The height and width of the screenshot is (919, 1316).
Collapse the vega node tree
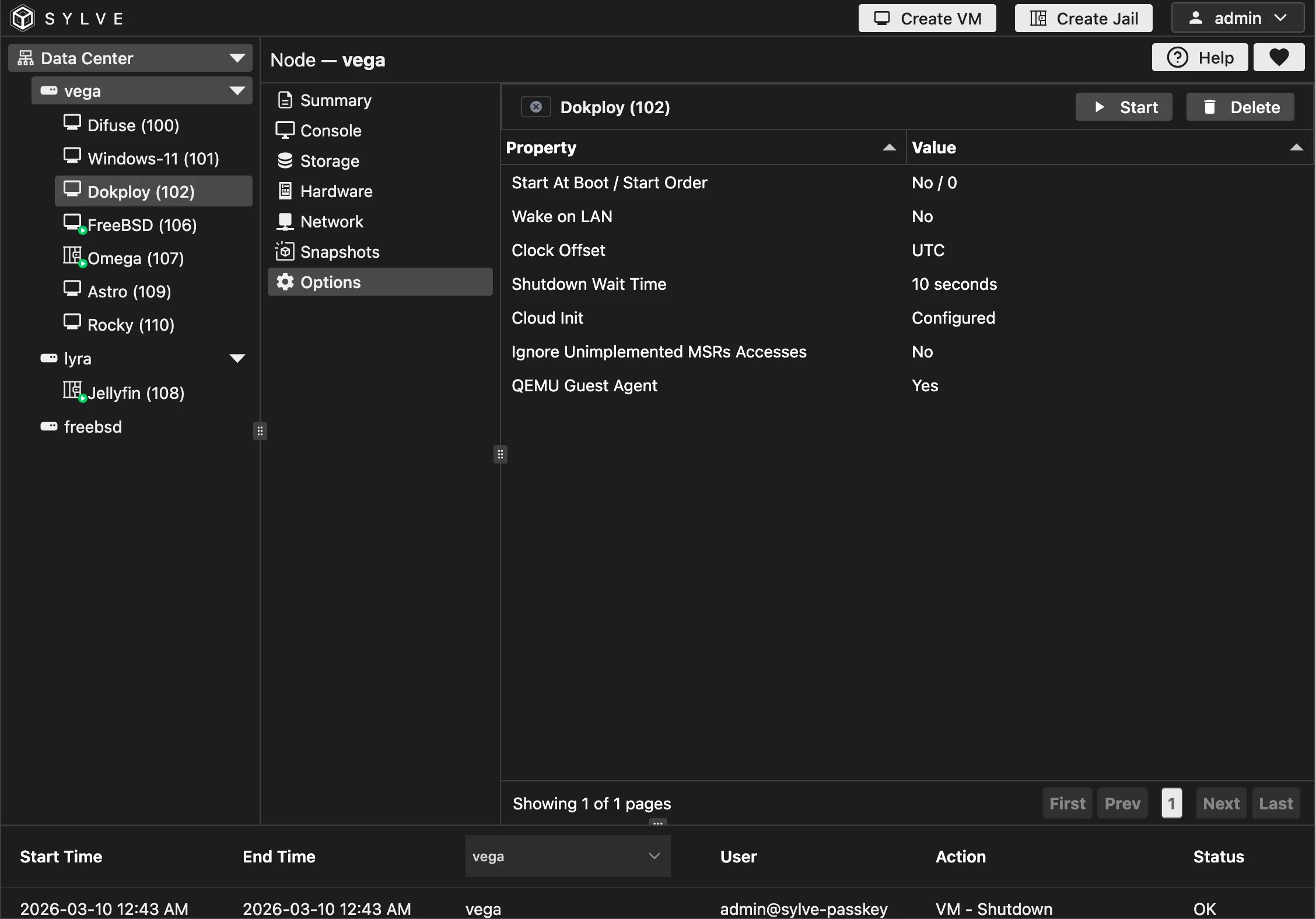237,91
